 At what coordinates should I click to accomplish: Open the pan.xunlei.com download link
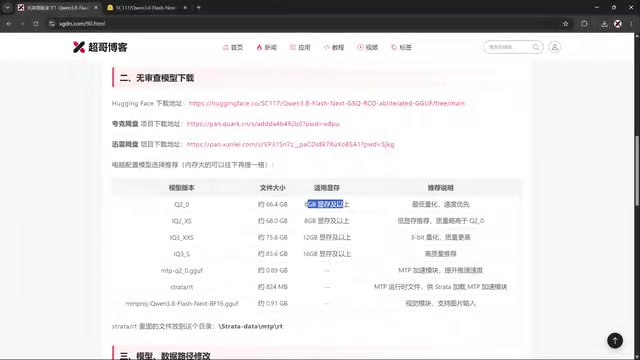[x=290, y=144]
